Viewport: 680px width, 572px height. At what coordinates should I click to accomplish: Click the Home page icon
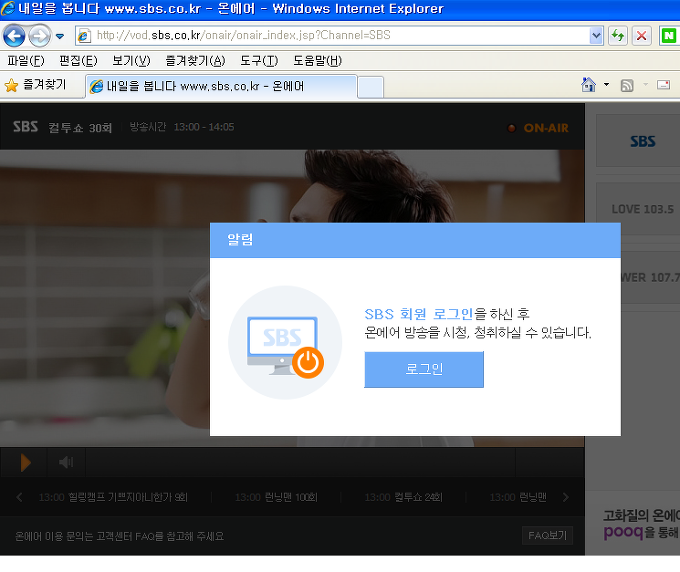click(588, 85)
